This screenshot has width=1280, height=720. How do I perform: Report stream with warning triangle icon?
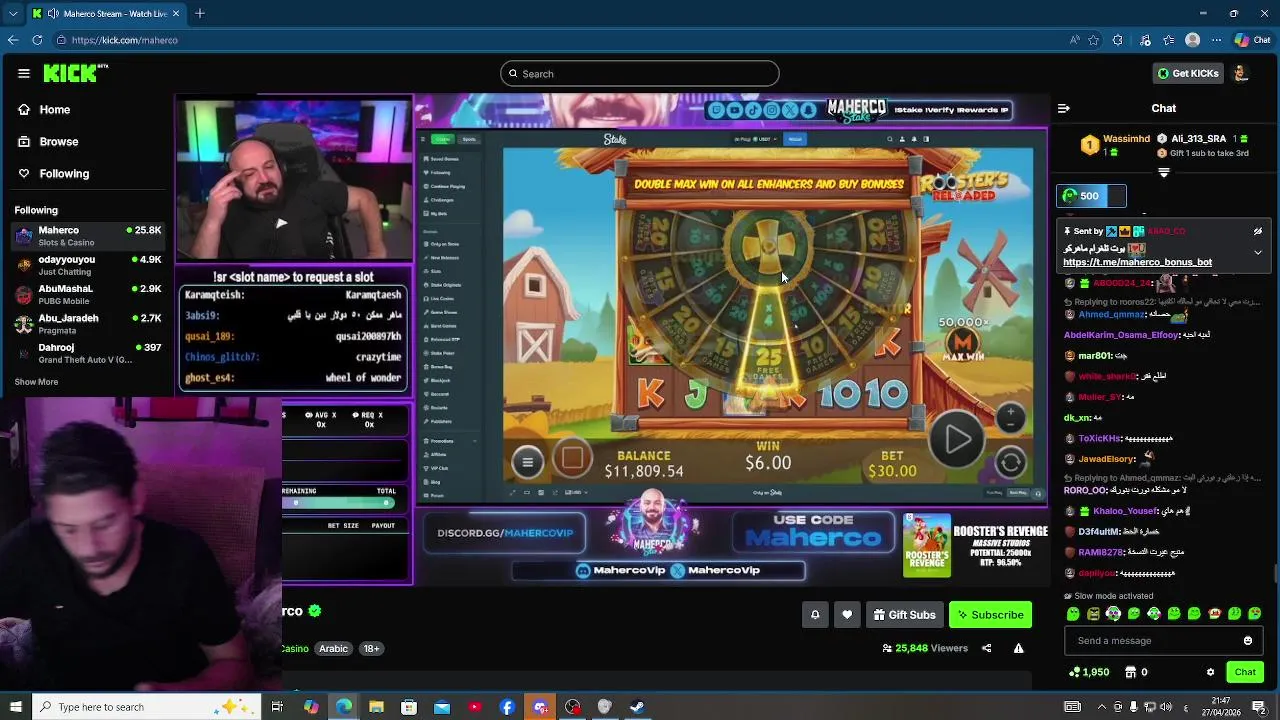click(x=1018, y=648)
